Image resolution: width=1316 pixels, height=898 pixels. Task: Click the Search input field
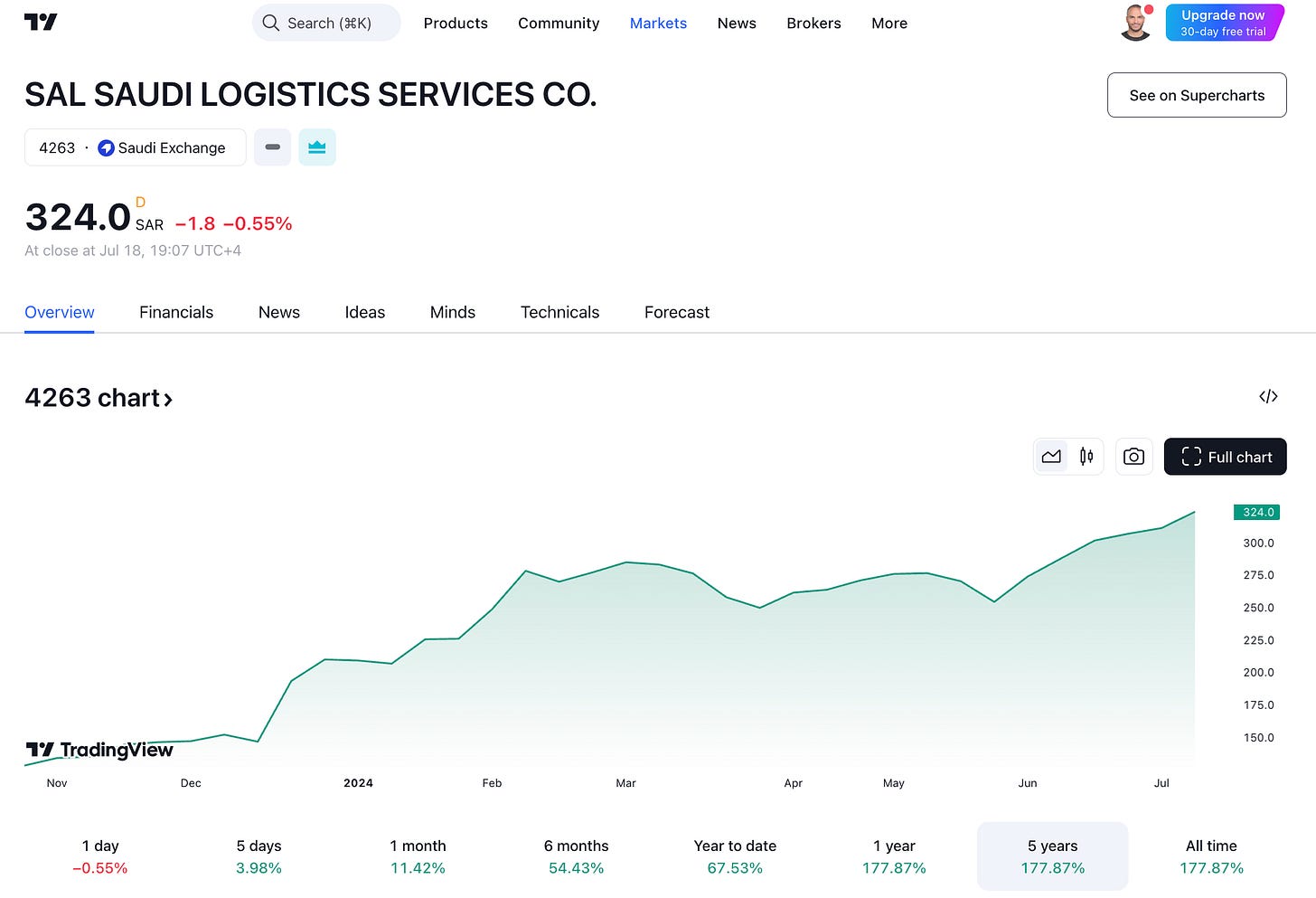coord(326,23)
